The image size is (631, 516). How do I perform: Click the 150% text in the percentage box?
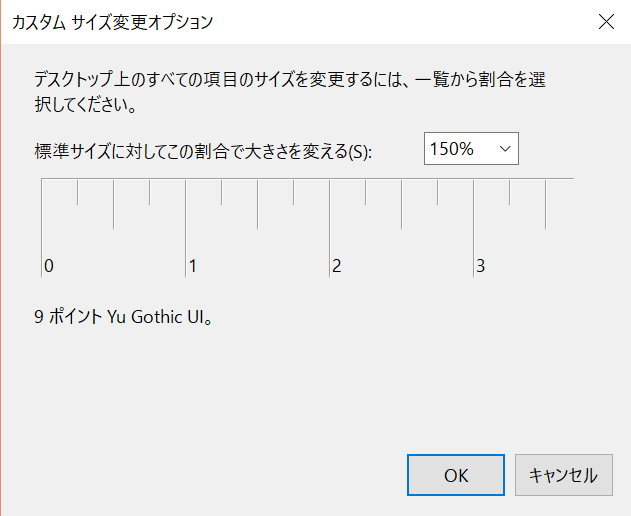click(x=452, y=149)
